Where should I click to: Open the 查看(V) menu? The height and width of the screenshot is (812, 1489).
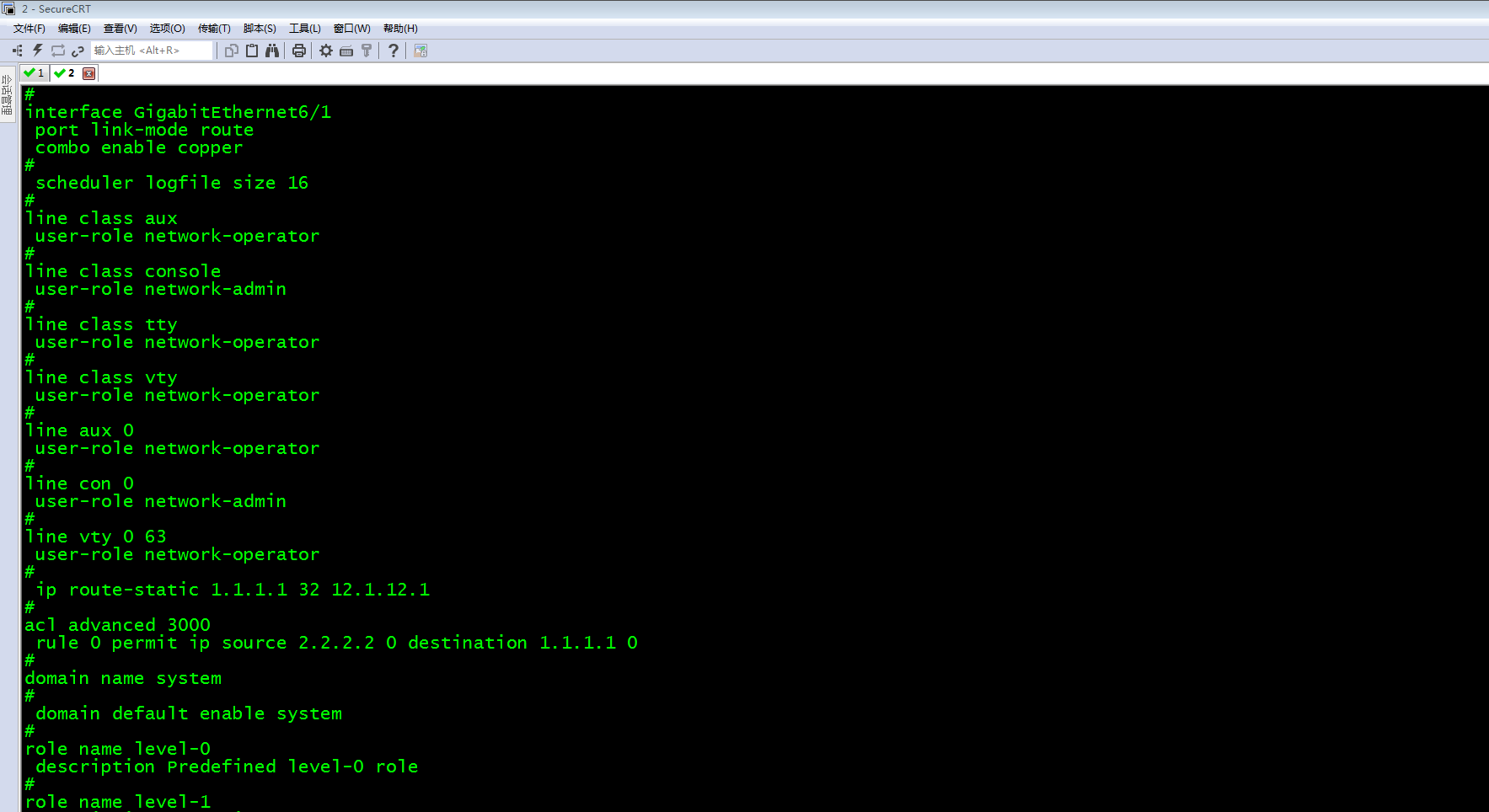pos(121,29)
